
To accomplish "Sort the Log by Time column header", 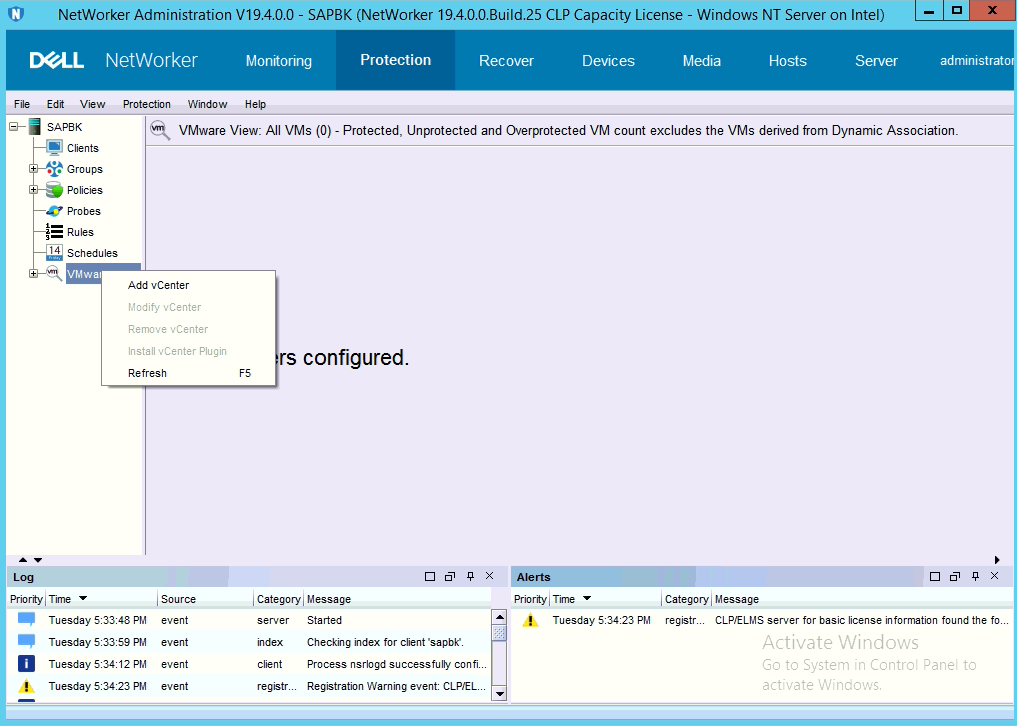I will click(x=67, y=599).
